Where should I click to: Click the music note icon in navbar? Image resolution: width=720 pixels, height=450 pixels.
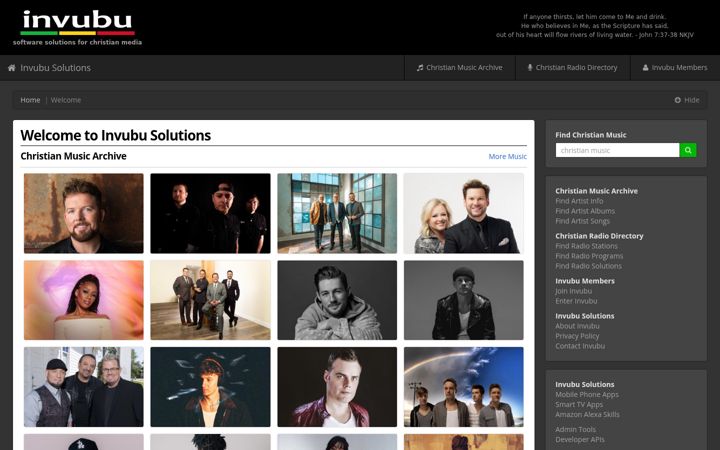click(x=420, y=68)
